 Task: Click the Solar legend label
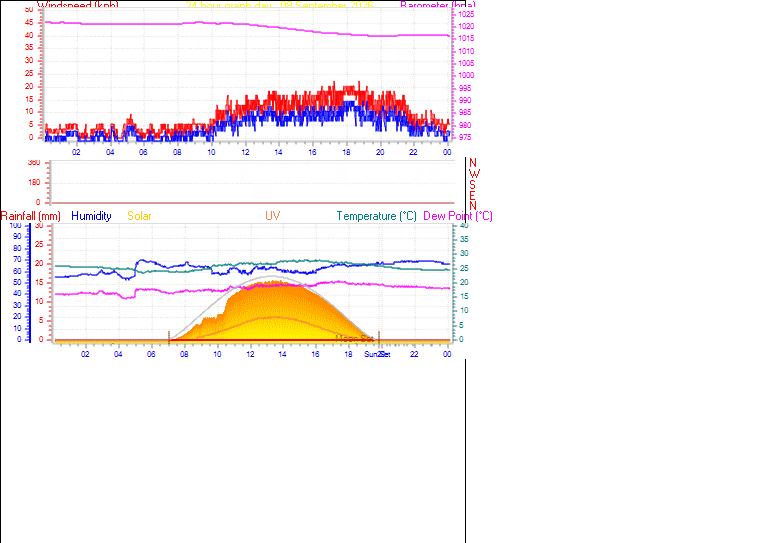[139, 216]
